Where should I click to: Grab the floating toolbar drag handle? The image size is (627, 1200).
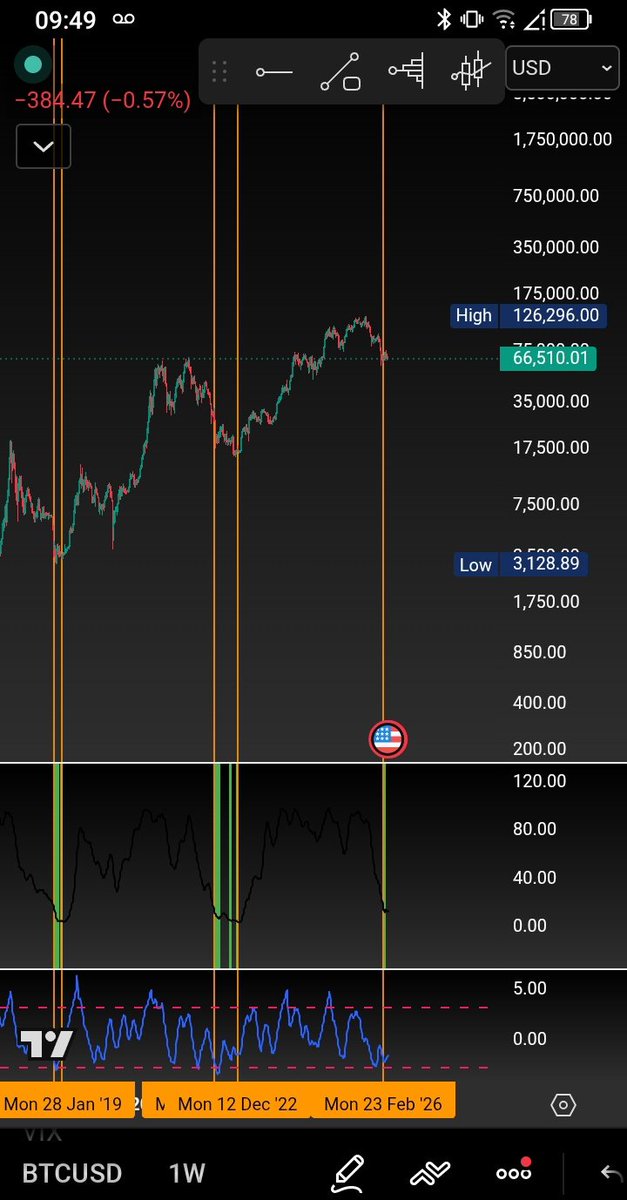tap(220, 72)
